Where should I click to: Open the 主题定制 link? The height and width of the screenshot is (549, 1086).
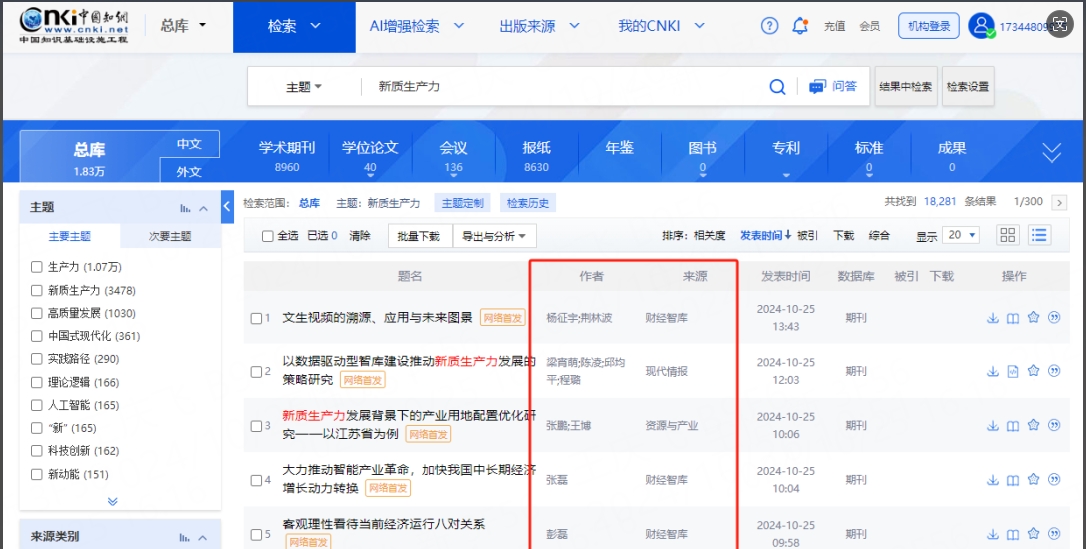click(463, 203)
